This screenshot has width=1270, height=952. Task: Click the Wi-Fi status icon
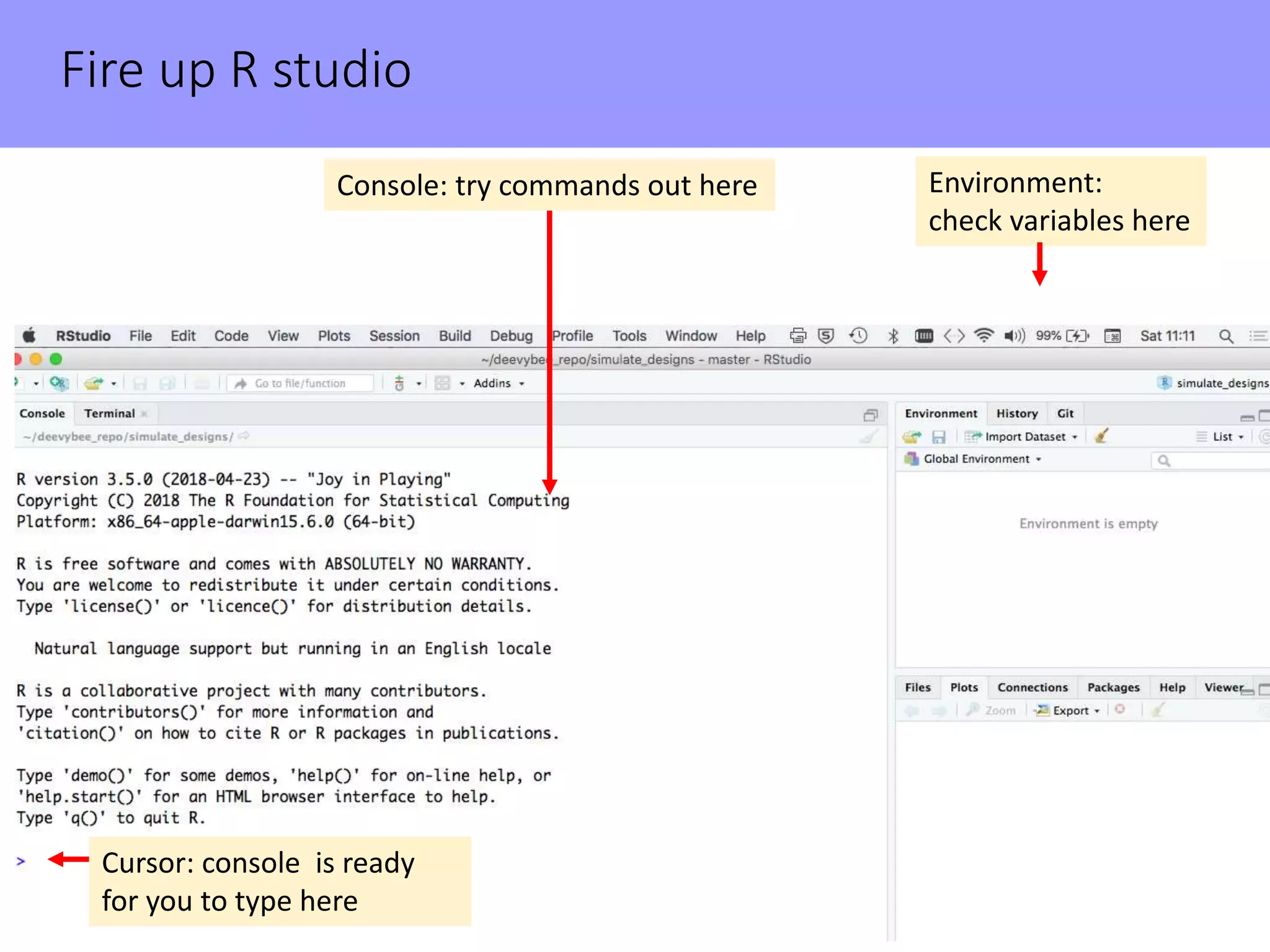[984, 336]
